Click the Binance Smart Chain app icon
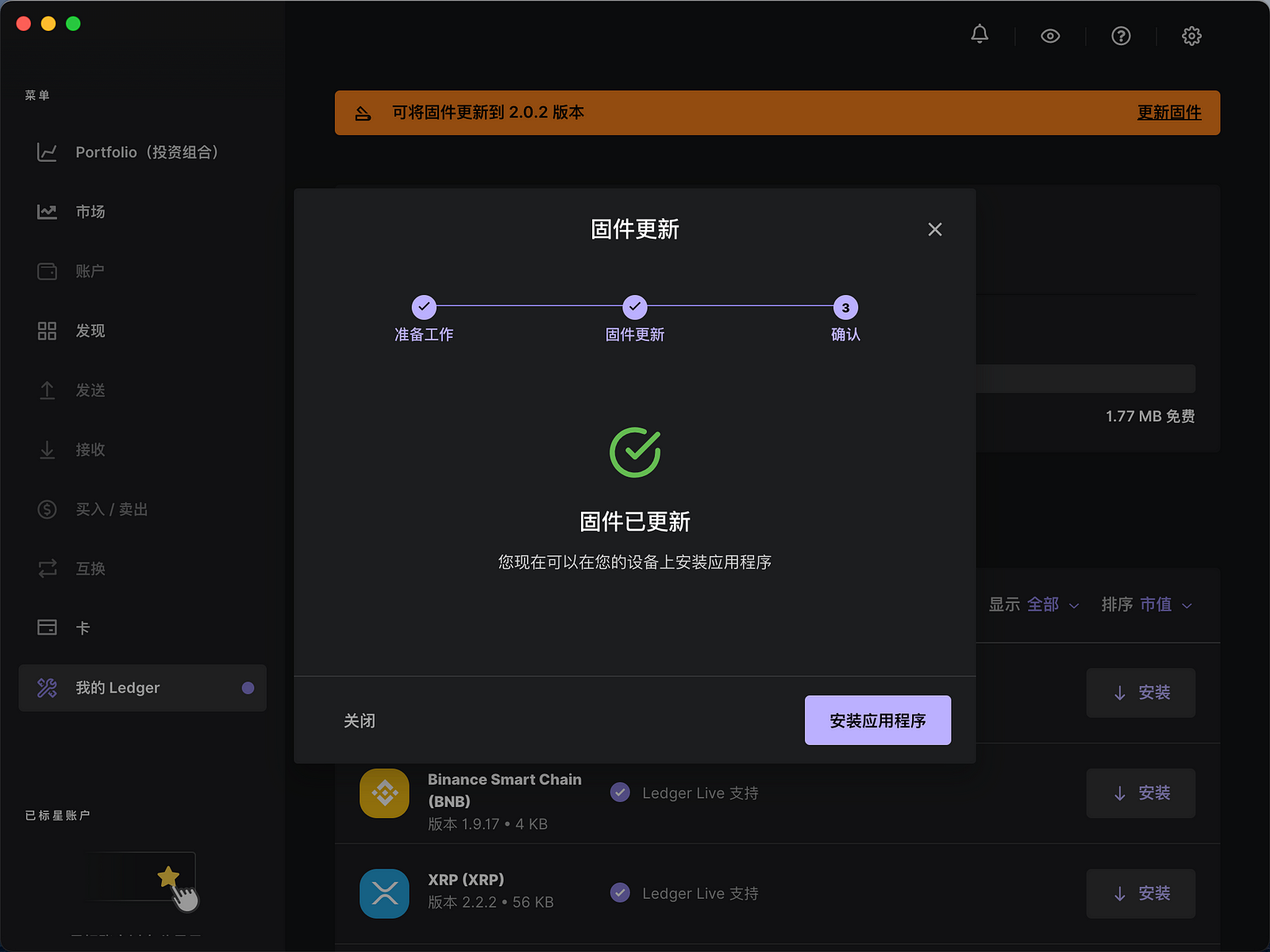The image size is (1270, 952). pos(384,793)
